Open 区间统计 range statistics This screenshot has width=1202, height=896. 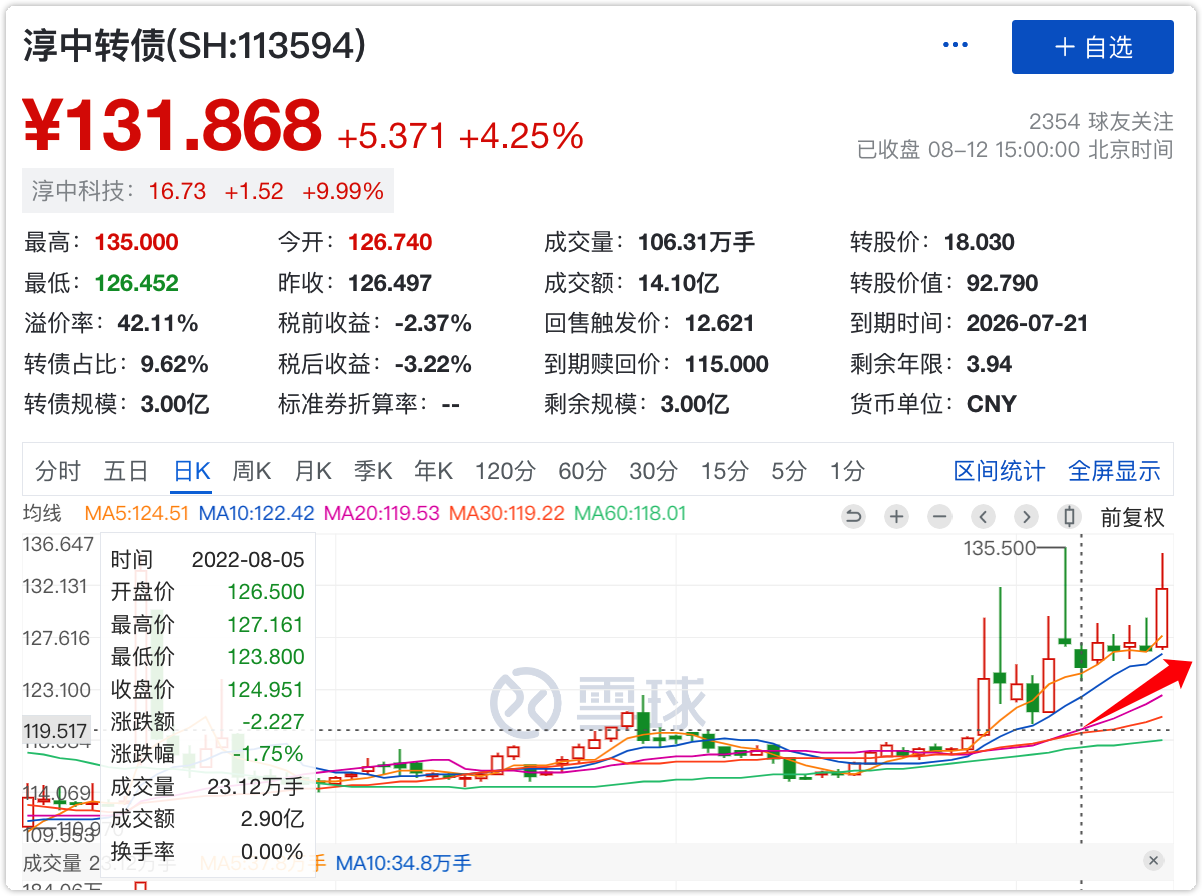tap(999, 471)
